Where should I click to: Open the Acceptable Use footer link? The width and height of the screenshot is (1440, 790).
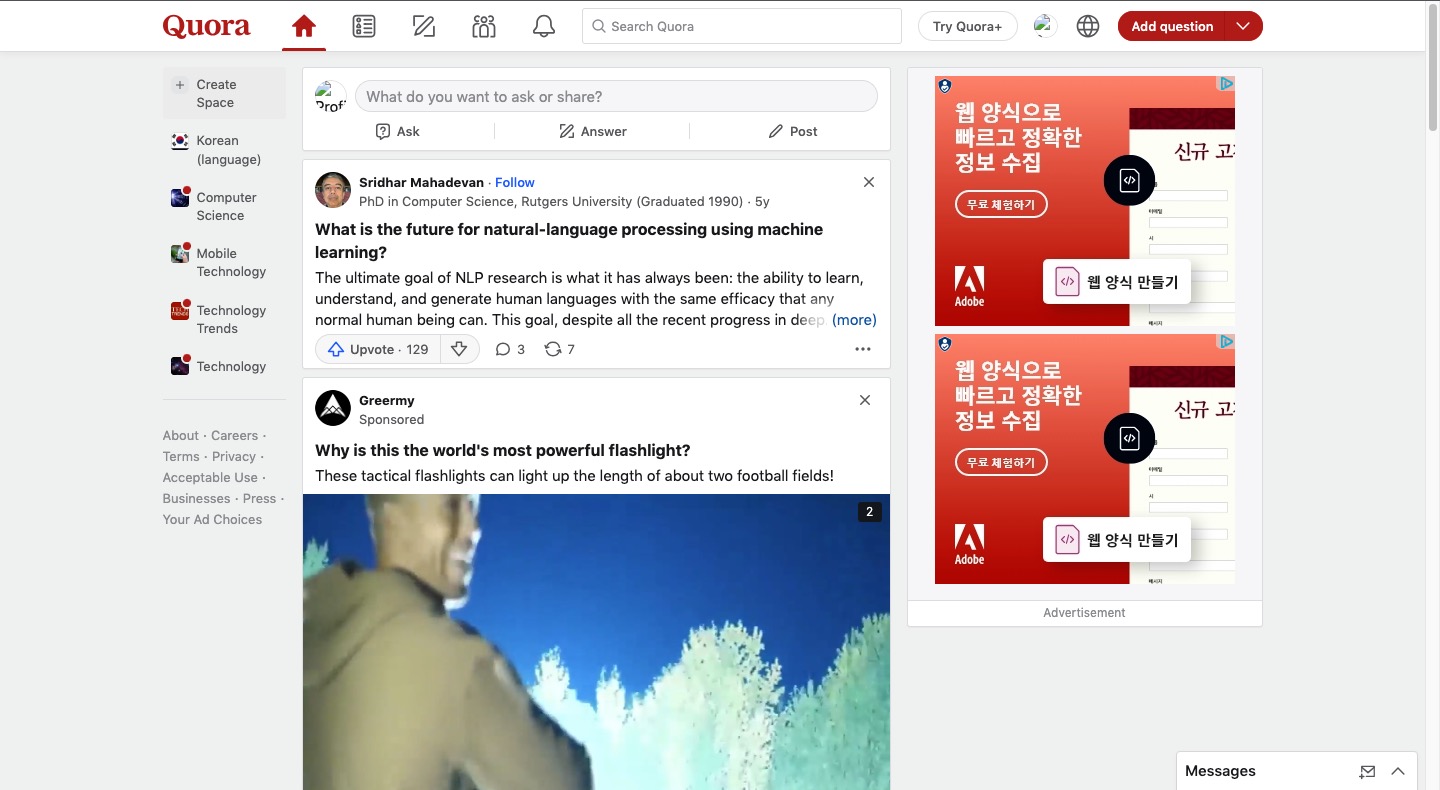(210, 477)
